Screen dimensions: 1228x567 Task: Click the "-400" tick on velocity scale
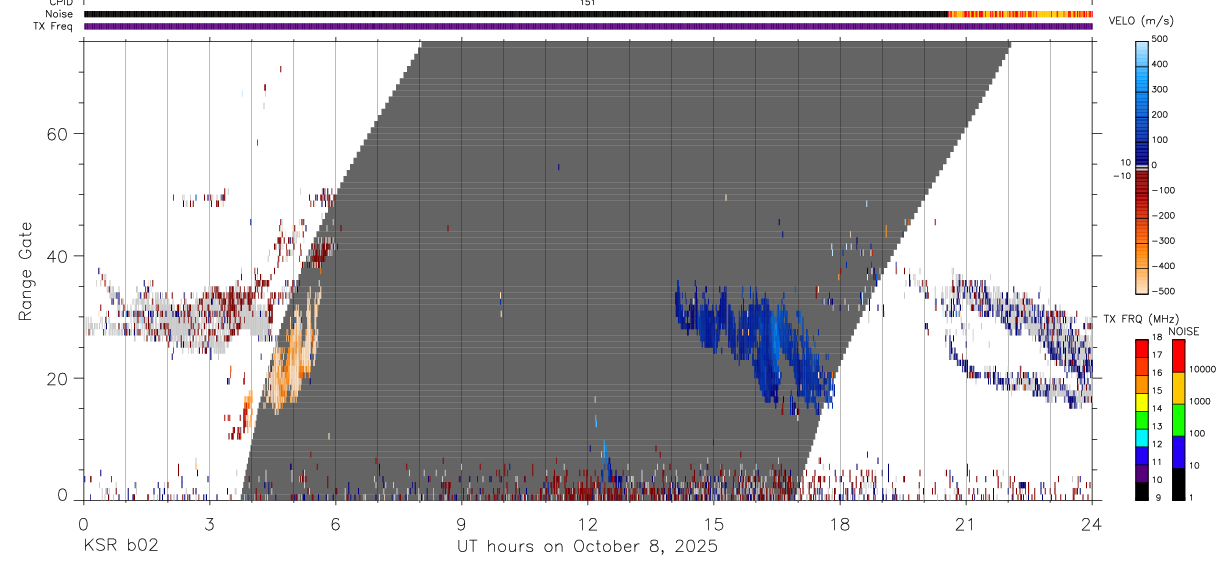click(1166, 266)
